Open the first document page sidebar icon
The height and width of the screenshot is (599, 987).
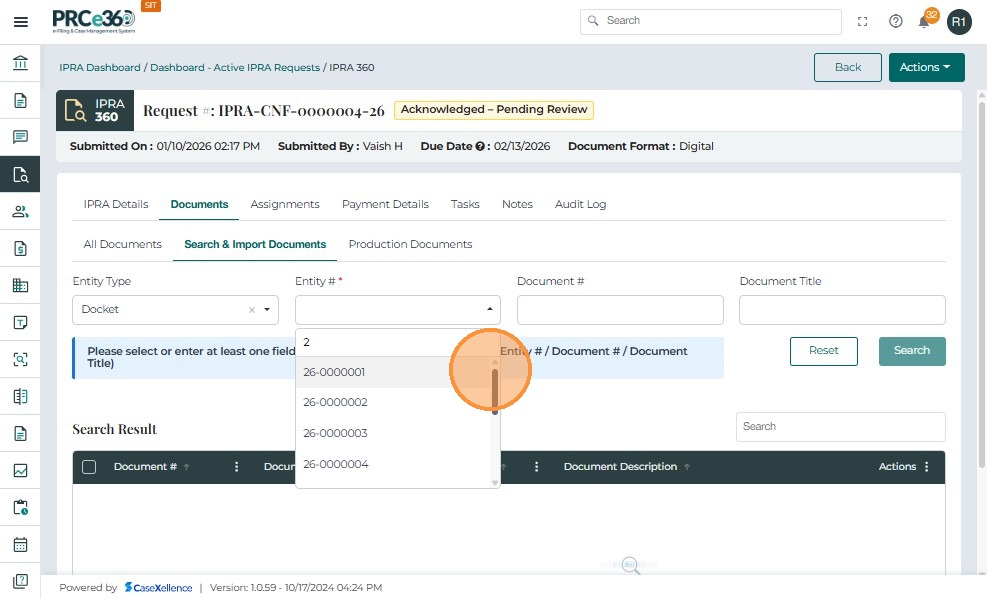click(20, 100)
